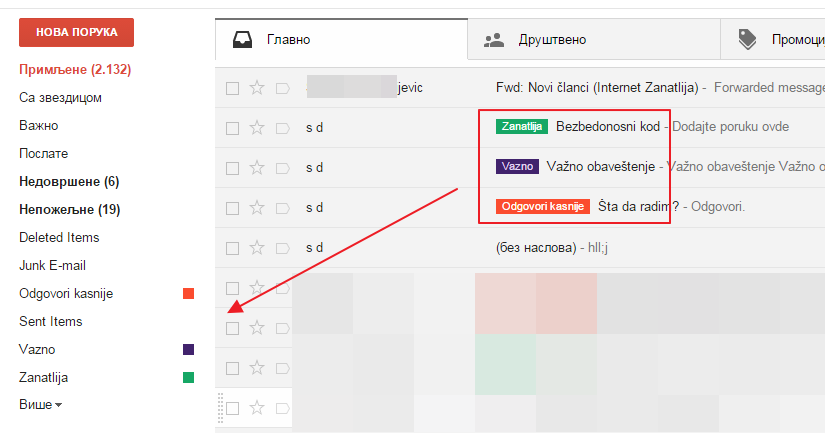
Task: Open the Vazno label in sidebar
Action: pos(37,349)
